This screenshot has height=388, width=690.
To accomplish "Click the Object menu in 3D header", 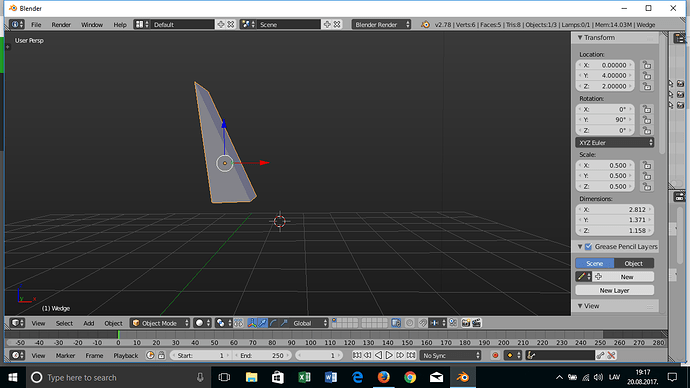I will pos(114,323).
